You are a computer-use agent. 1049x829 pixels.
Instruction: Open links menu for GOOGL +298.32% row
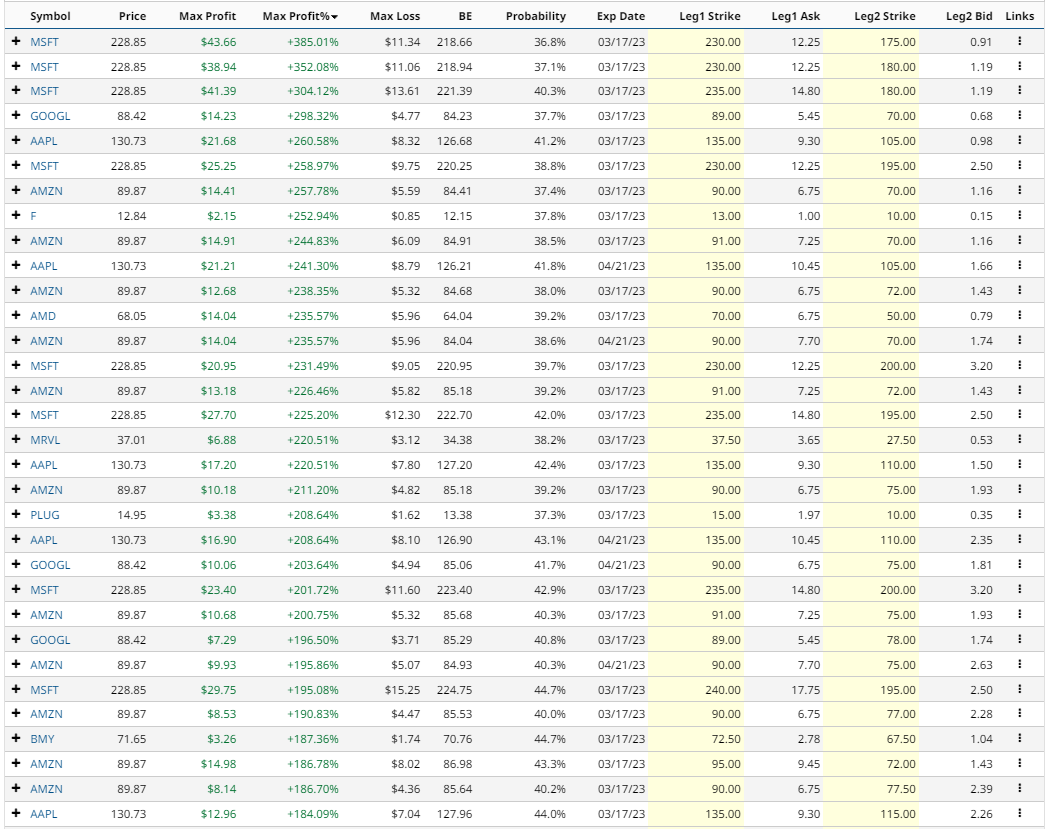tap(1020, 116)
